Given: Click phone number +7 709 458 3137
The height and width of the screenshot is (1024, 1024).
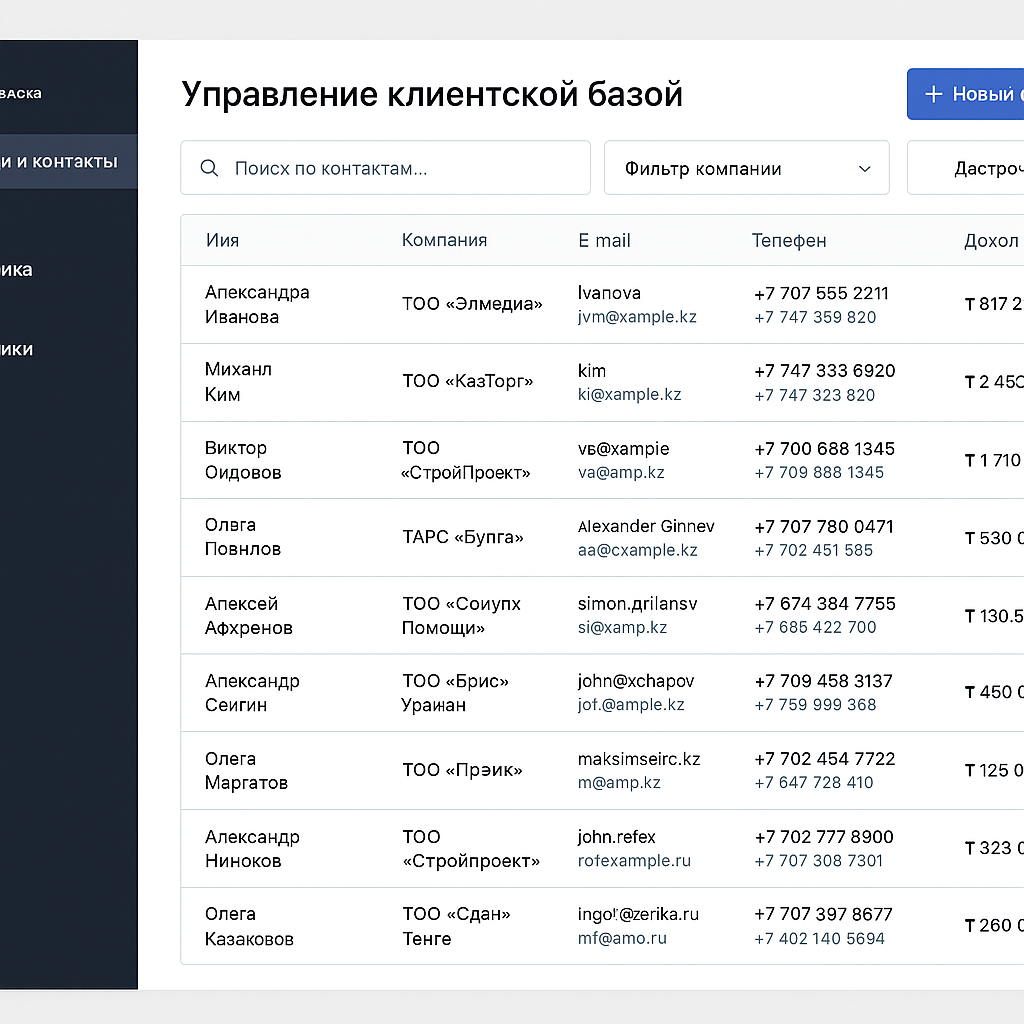Looking at the screenshot, I should click(x=824, y=681).
